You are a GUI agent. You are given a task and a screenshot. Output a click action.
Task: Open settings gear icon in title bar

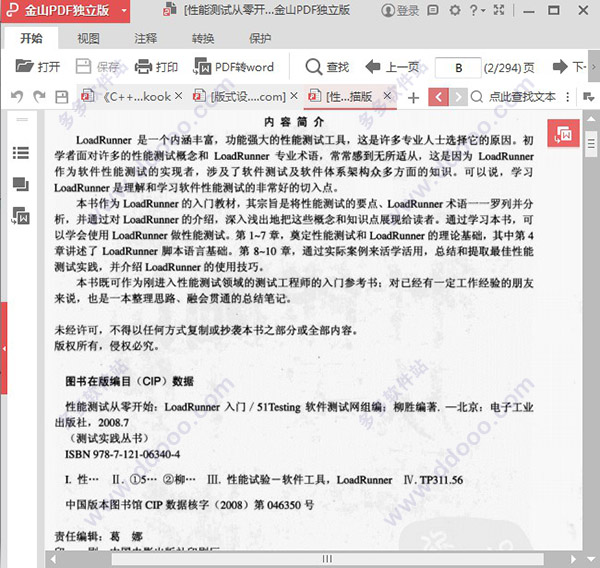(x=455, y=10)
